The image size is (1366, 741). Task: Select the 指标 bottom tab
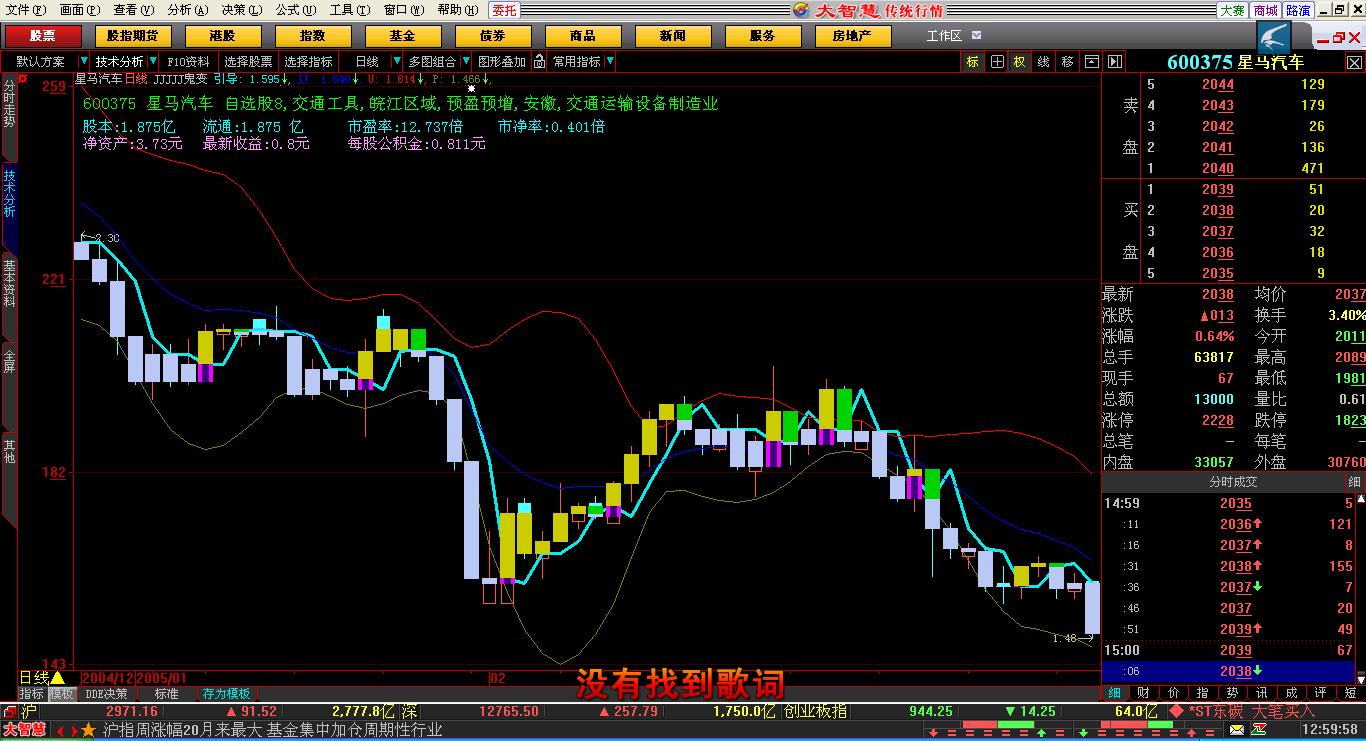[x=31, y=693]
